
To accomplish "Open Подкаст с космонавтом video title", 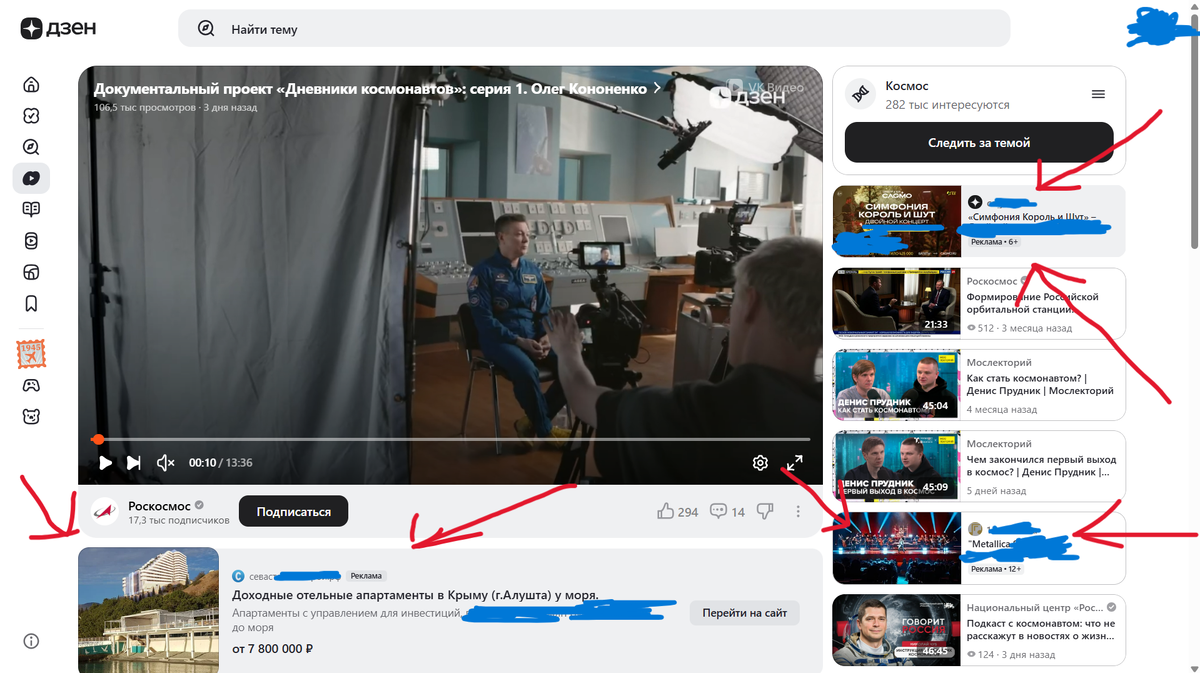I will 1041,629.
